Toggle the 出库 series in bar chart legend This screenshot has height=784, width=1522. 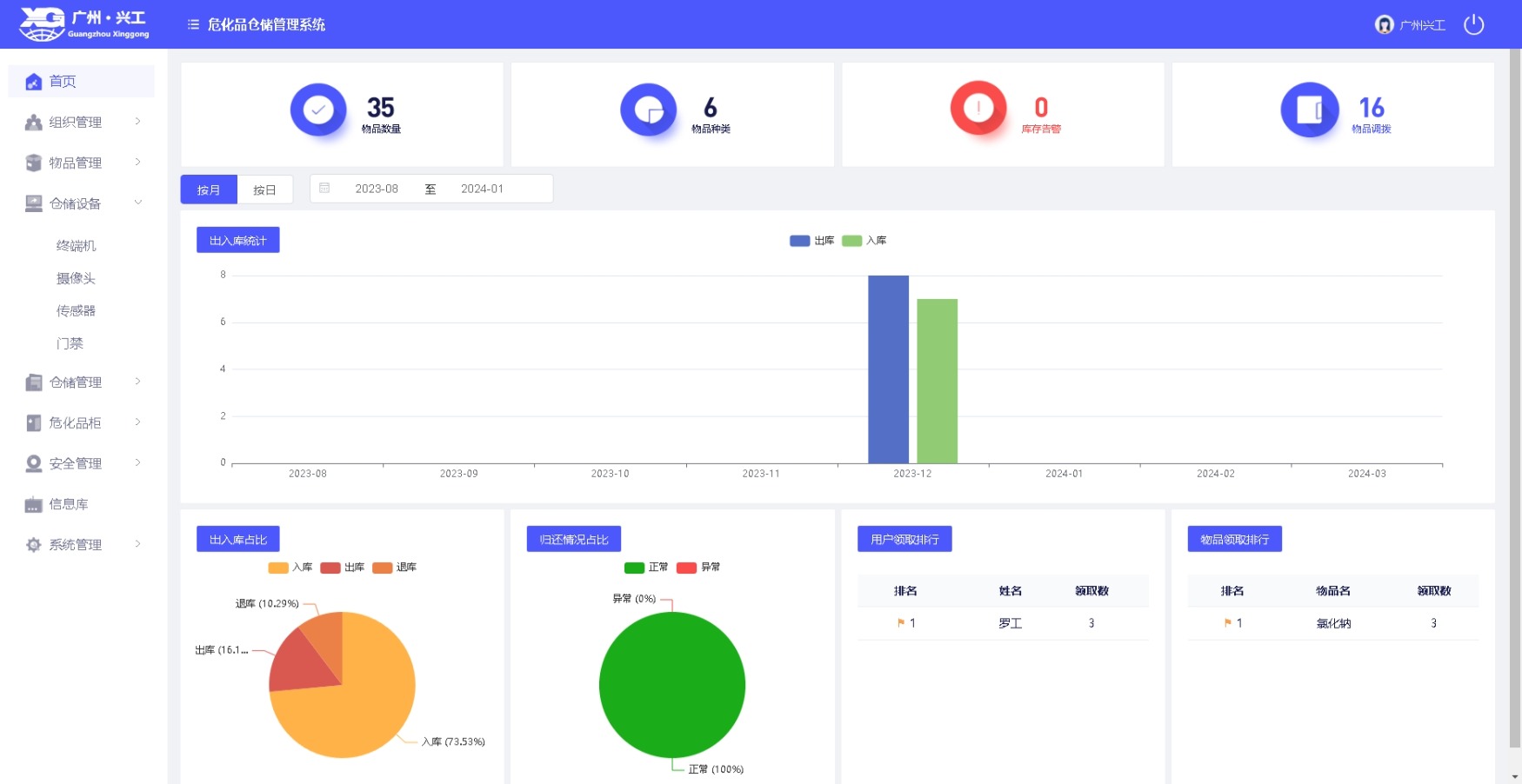click(811, 241)
